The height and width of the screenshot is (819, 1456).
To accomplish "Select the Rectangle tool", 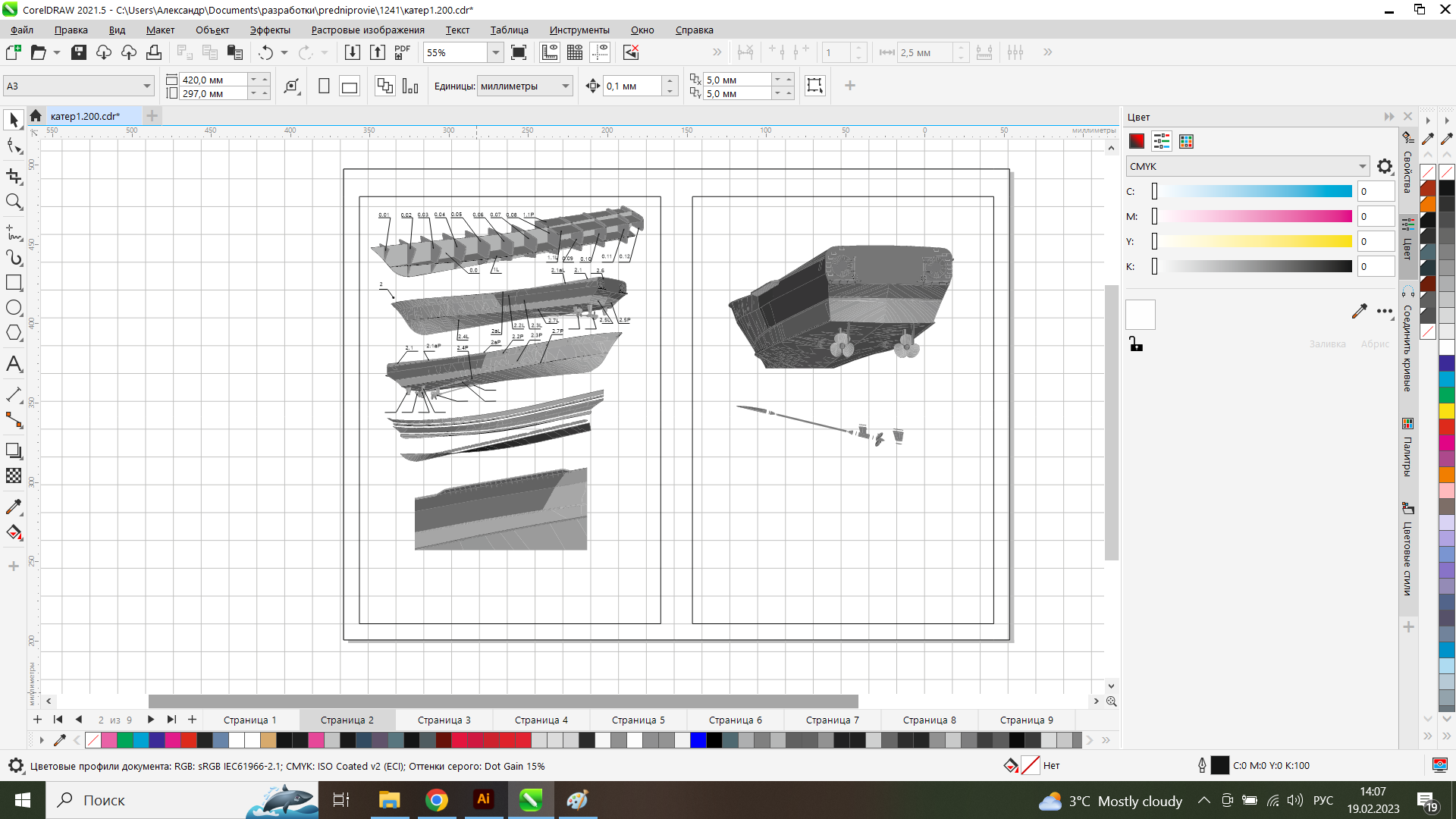I will (14, 283).
